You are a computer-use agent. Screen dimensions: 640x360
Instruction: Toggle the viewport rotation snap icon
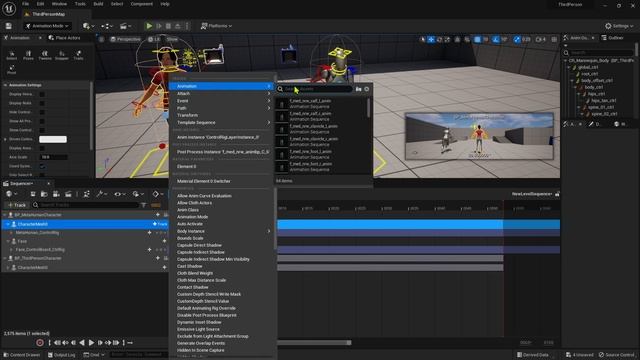pos(496,40)
